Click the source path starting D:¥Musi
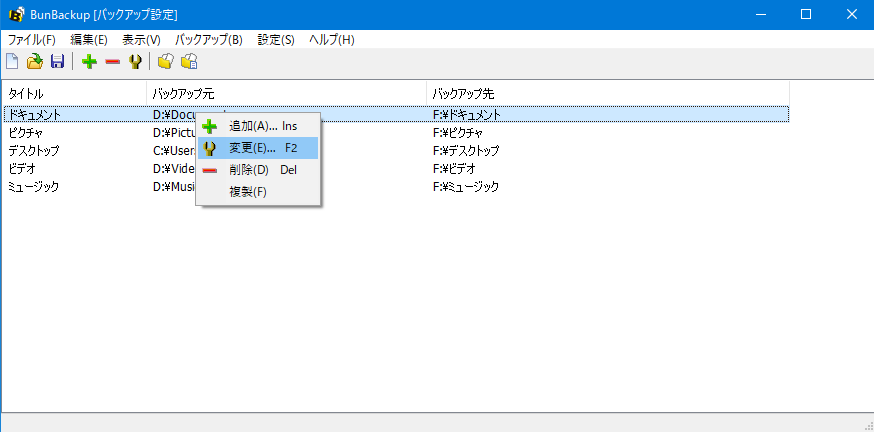This screenshot has width=874, height=432. [173, 187]
